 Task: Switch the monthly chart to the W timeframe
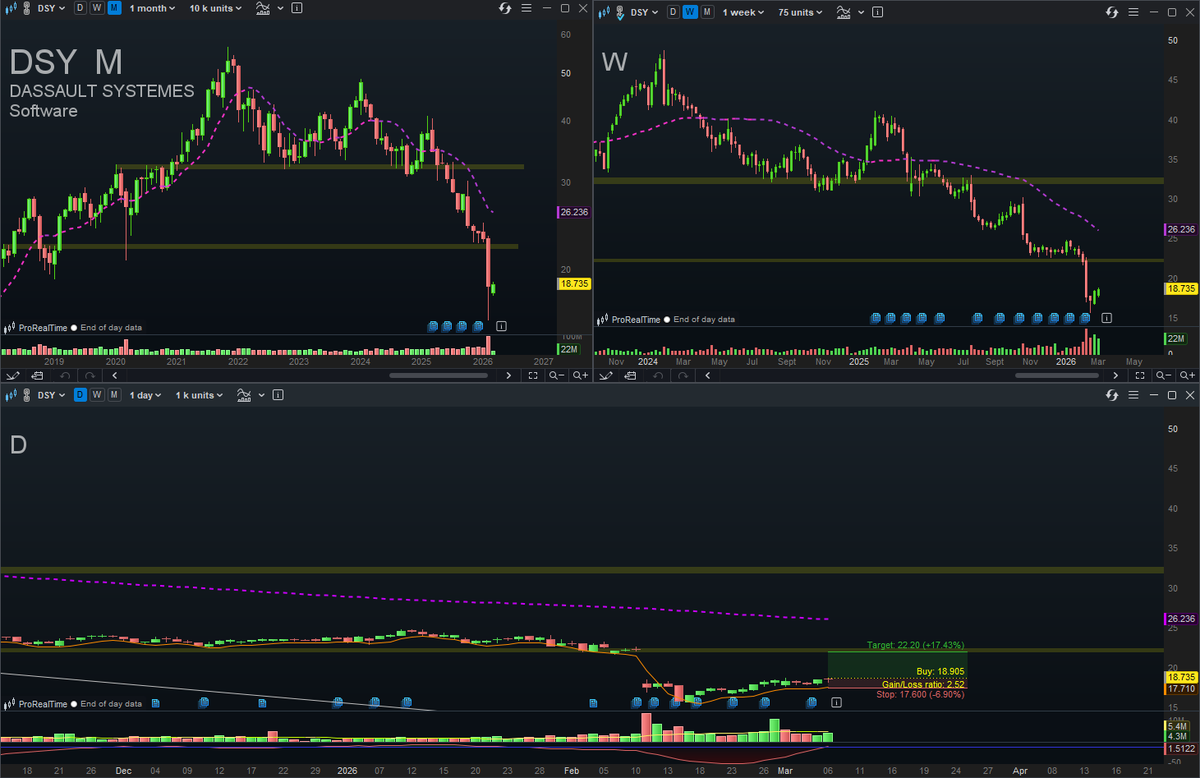97,8
